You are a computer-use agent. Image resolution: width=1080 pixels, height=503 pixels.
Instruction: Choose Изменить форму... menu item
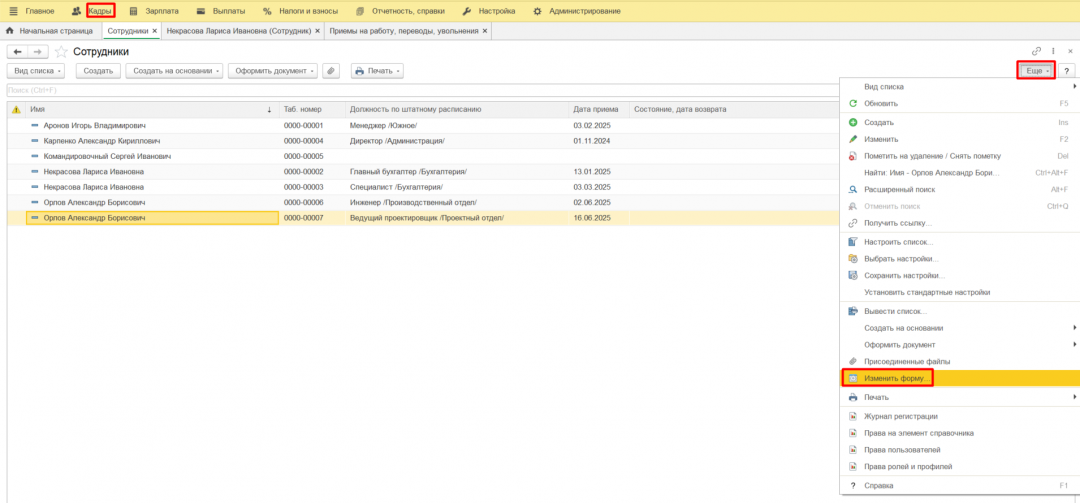pyautogui.click(x=960, y=378)
